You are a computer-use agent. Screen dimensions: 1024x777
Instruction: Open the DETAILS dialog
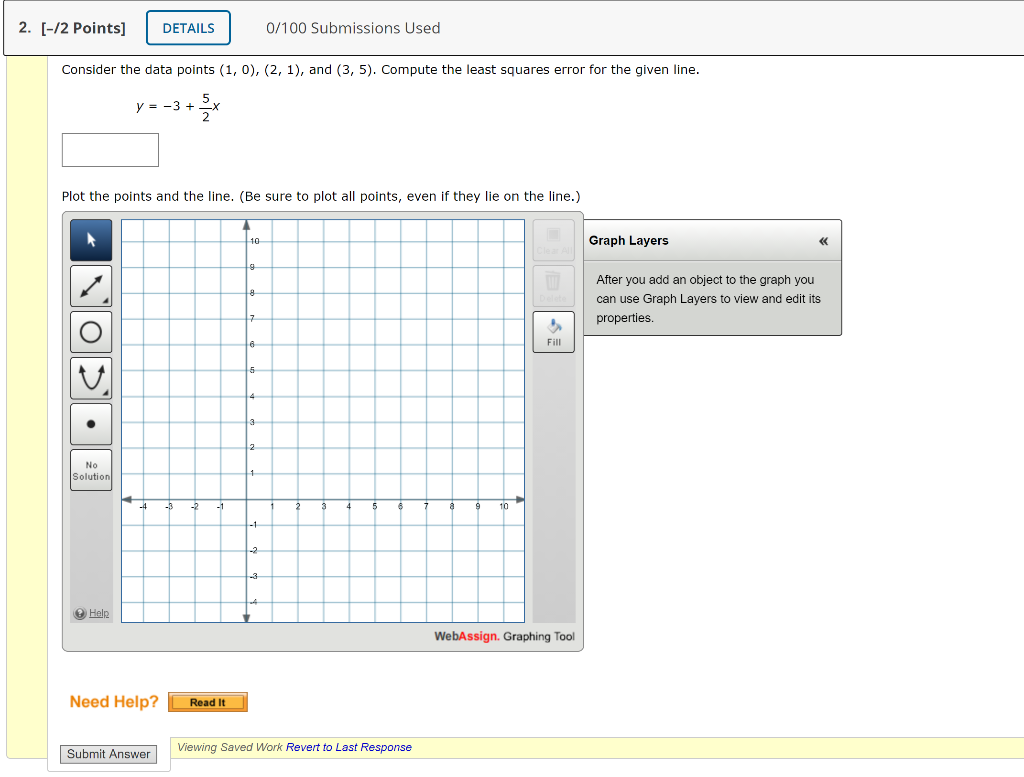click(x=188, y=27)
